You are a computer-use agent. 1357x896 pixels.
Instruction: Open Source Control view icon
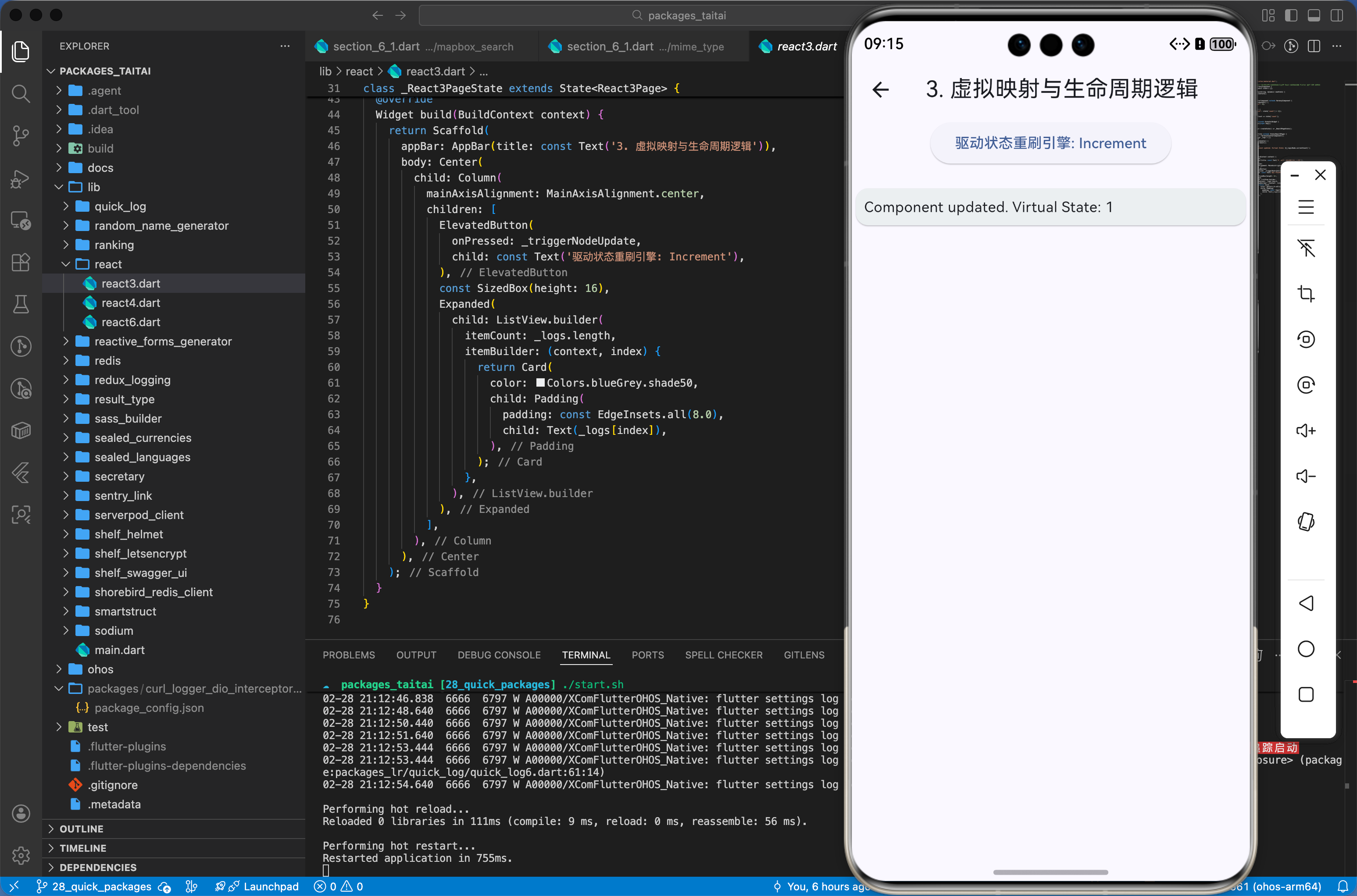tap(21, 135)
